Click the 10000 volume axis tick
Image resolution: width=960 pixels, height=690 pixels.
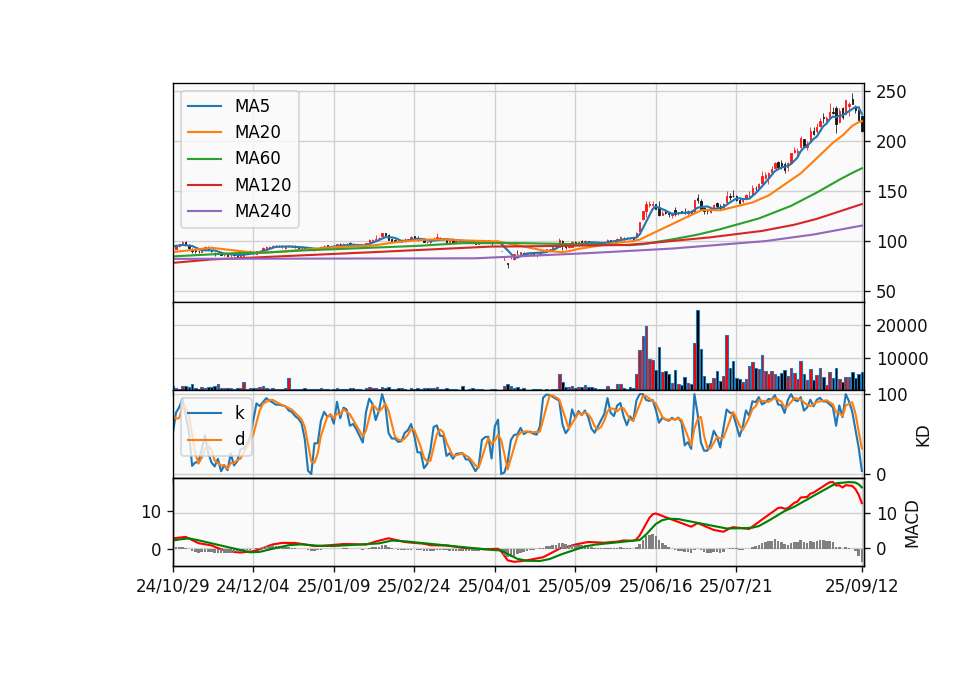(901, 359)
